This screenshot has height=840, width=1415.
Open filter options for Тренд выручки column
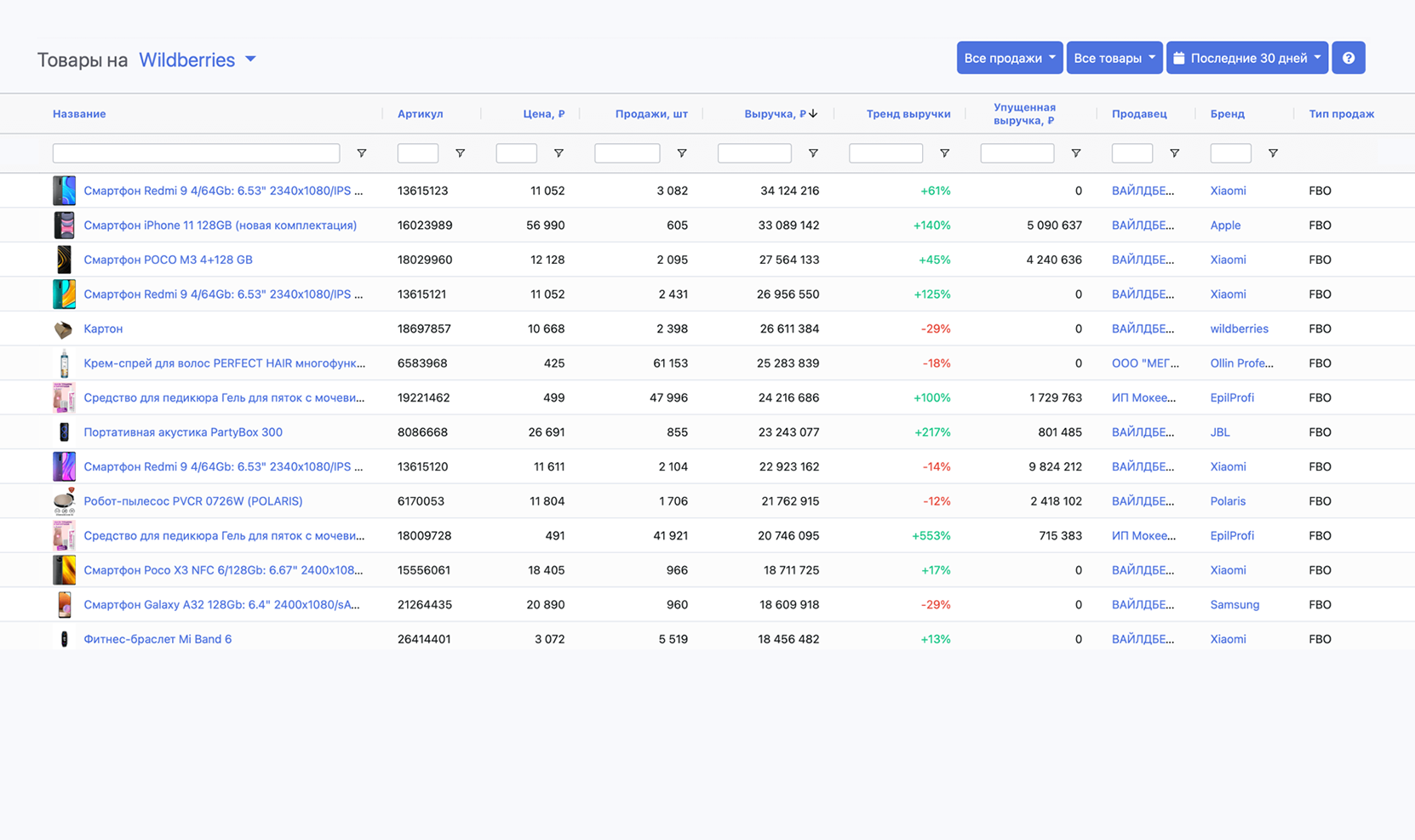[944, 153]
